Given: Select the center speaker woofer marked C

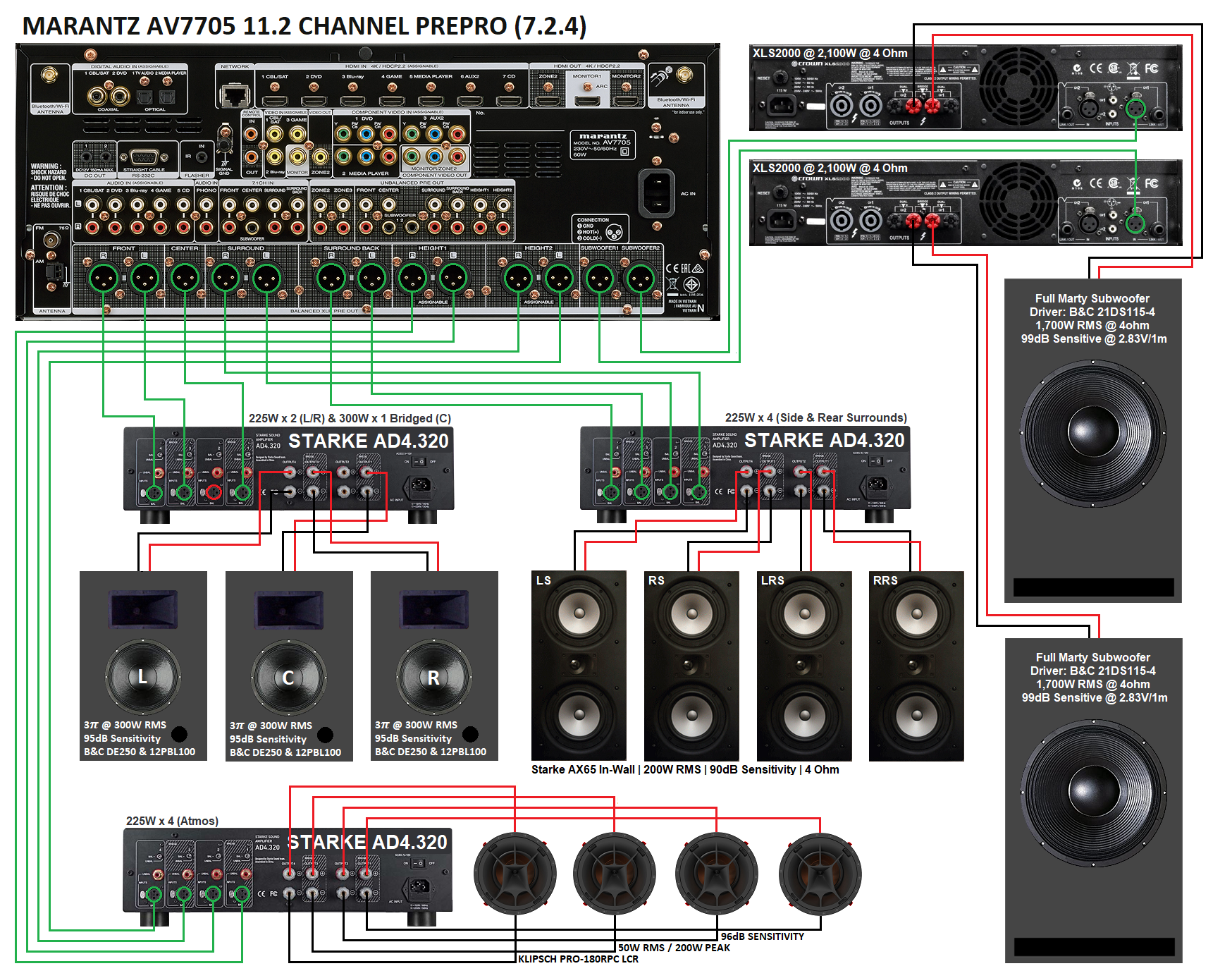Looking at the screenshot, I should [288, 678].
